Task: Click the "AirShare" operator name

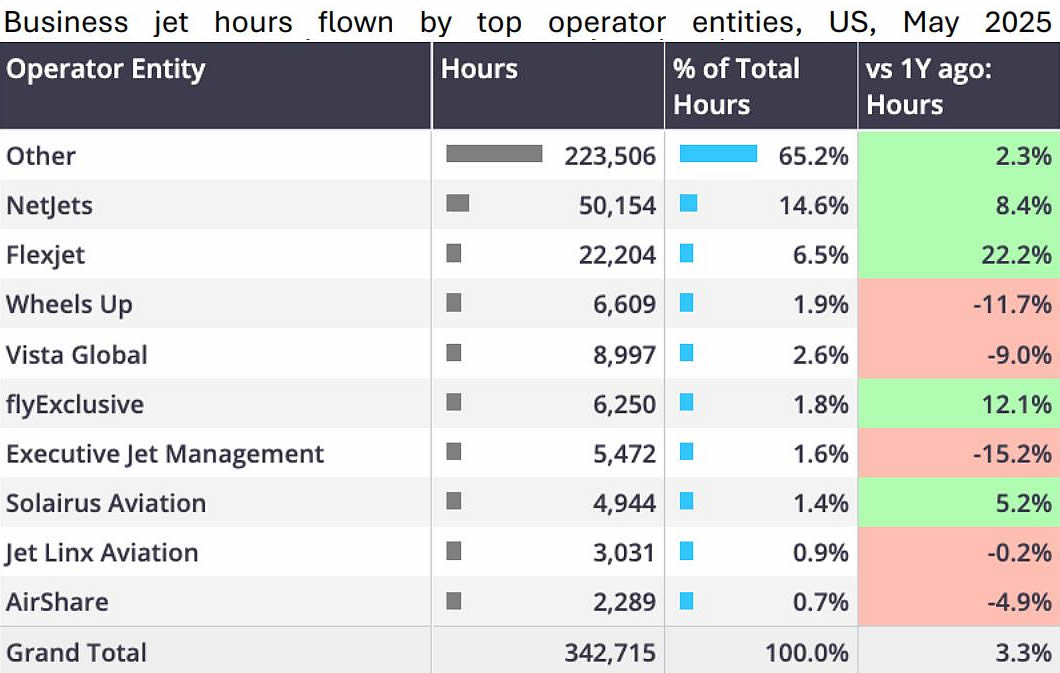Action: (x=57, y=602)
